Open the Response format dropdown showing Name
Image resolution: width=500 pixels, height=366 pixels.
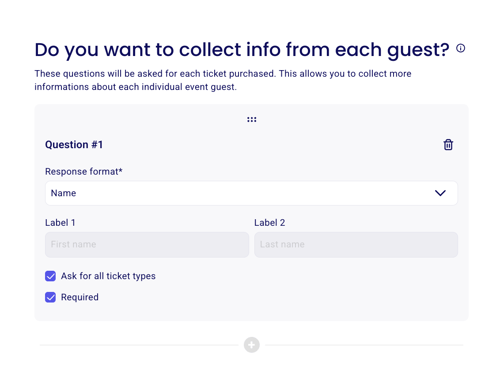[251, 193]
